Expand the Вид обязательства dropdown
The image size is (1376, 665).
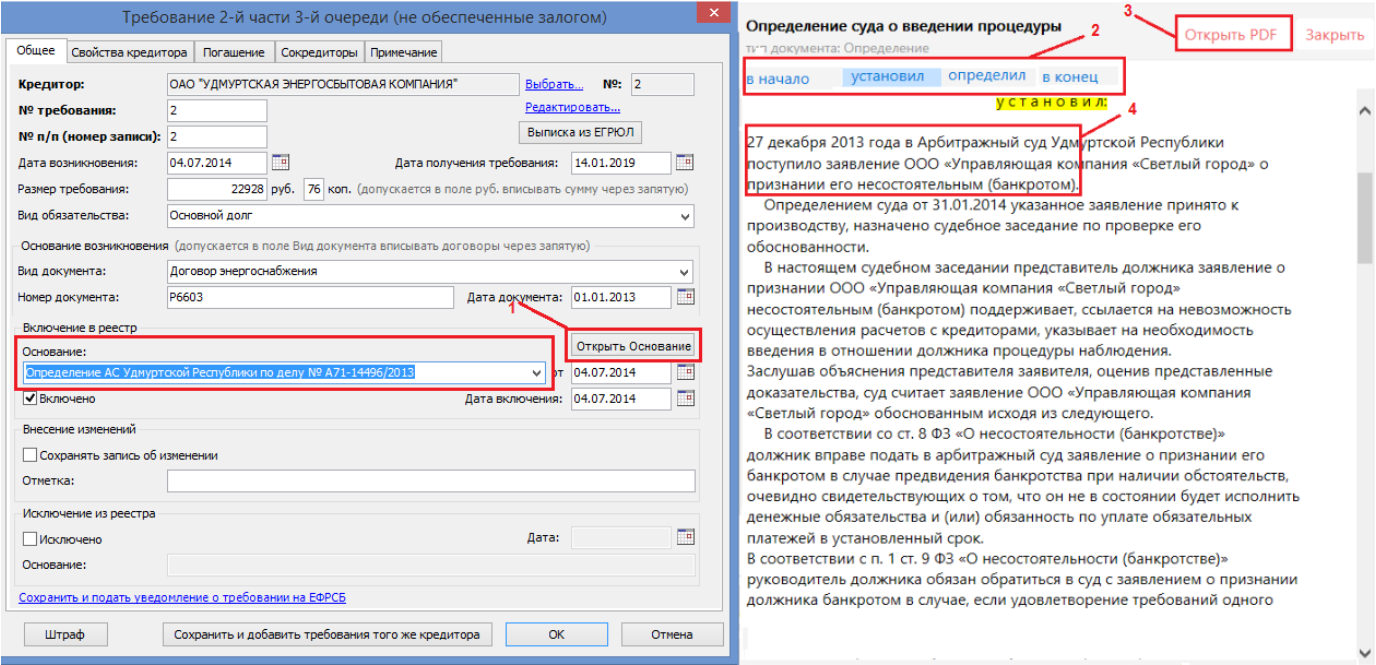685,216
